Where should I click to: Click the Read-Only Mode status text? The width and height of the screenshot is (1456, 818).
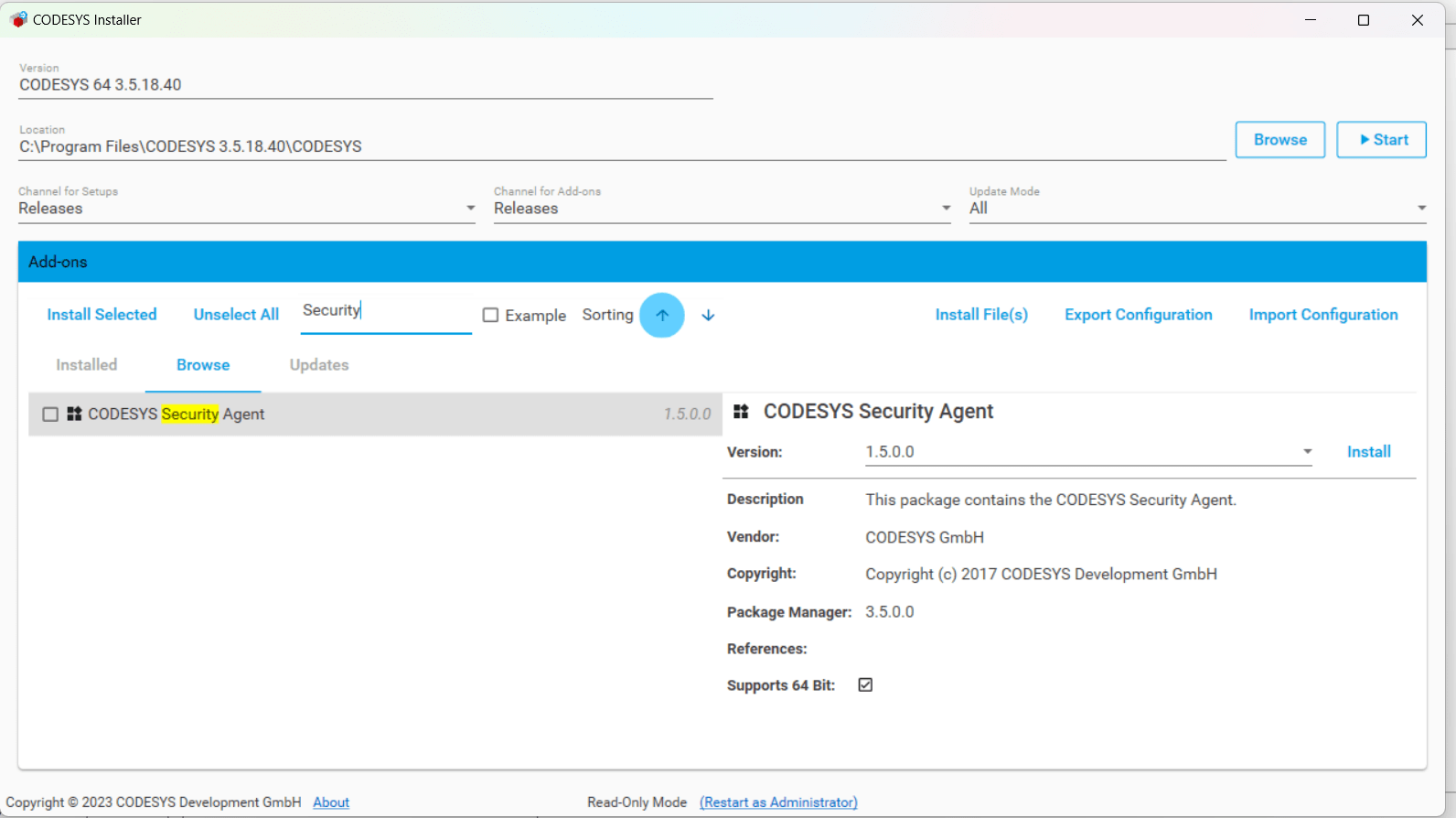pos(637,802)
